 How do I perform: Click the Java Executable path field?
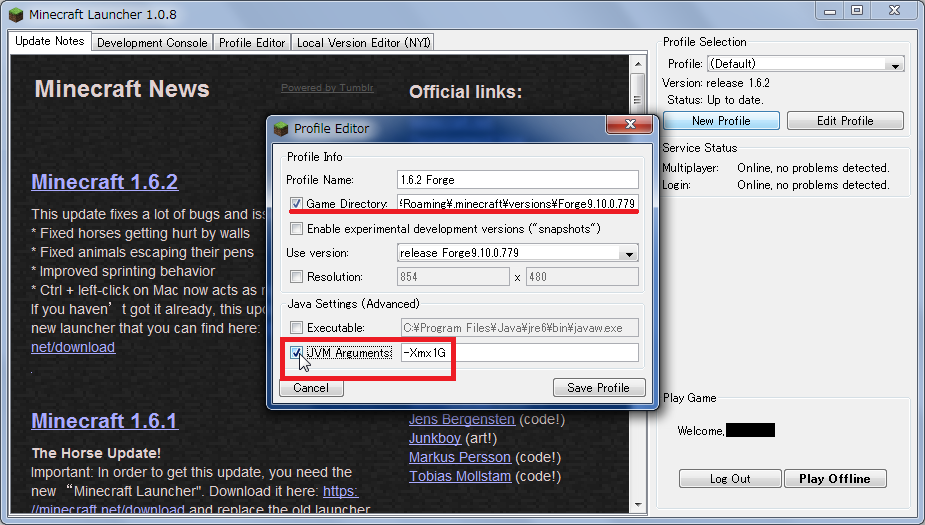519,328
